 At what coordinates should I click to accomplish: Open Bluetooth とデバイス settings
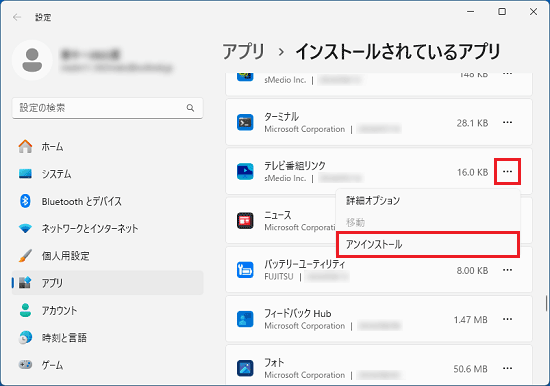click(107, 201)
